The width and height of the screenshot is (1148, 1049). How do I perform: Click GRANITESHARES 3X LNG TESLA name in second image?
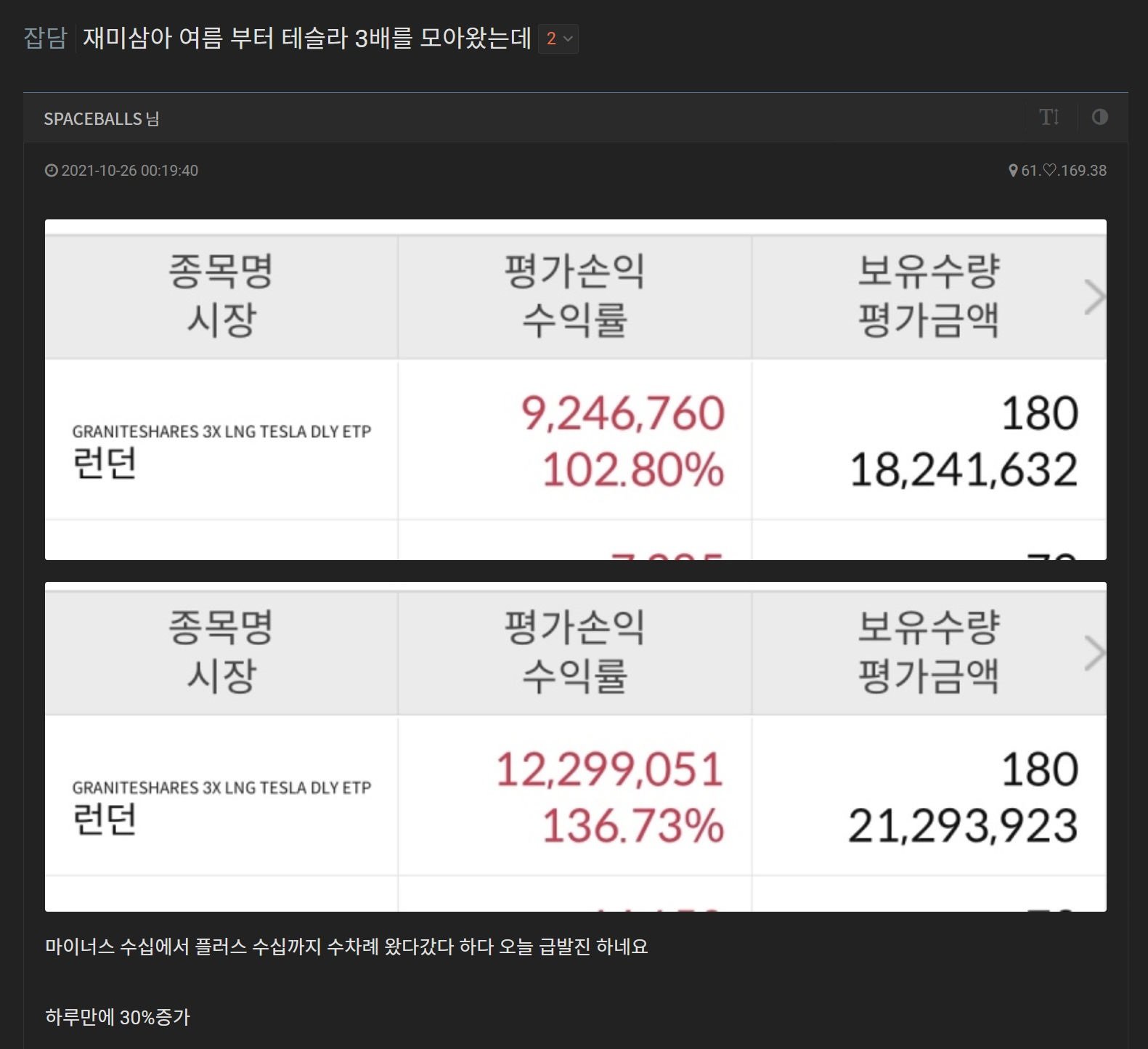coord(221,787)
